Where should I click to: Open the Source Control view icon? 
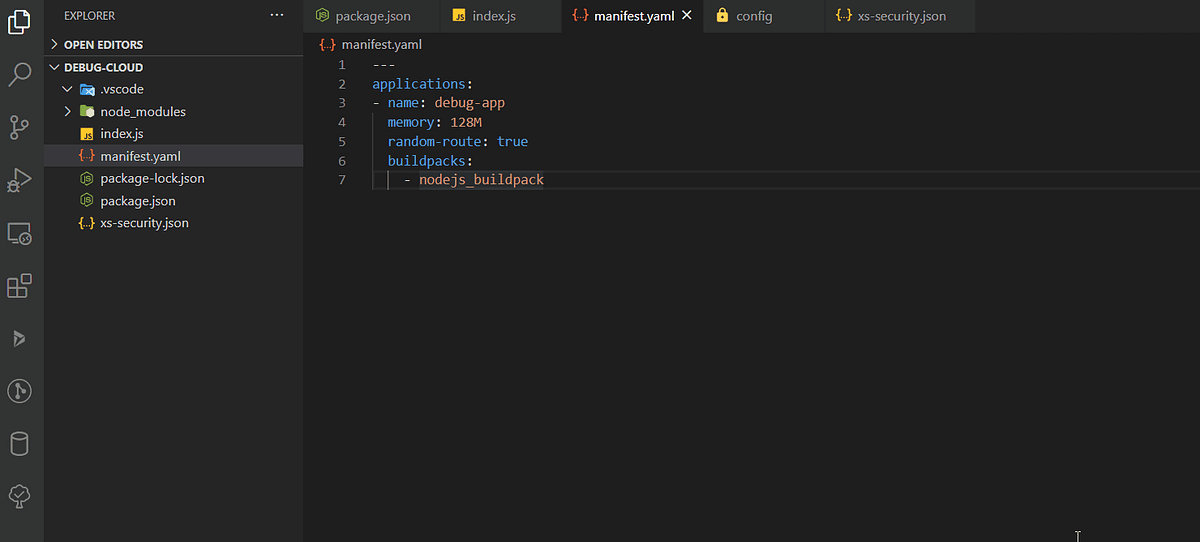point(20,127)
